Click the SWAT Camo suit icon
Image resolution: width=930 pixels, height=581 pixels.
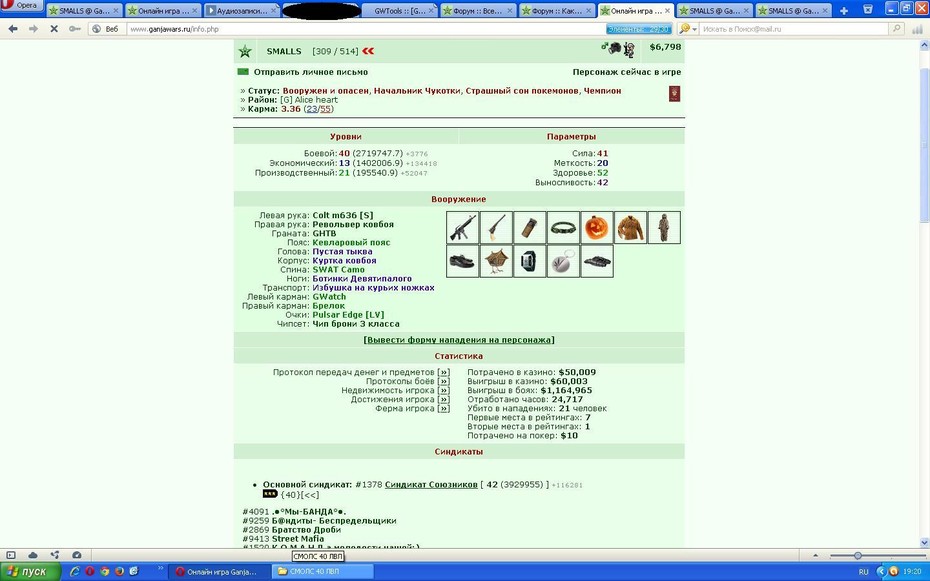click(664, 227)
